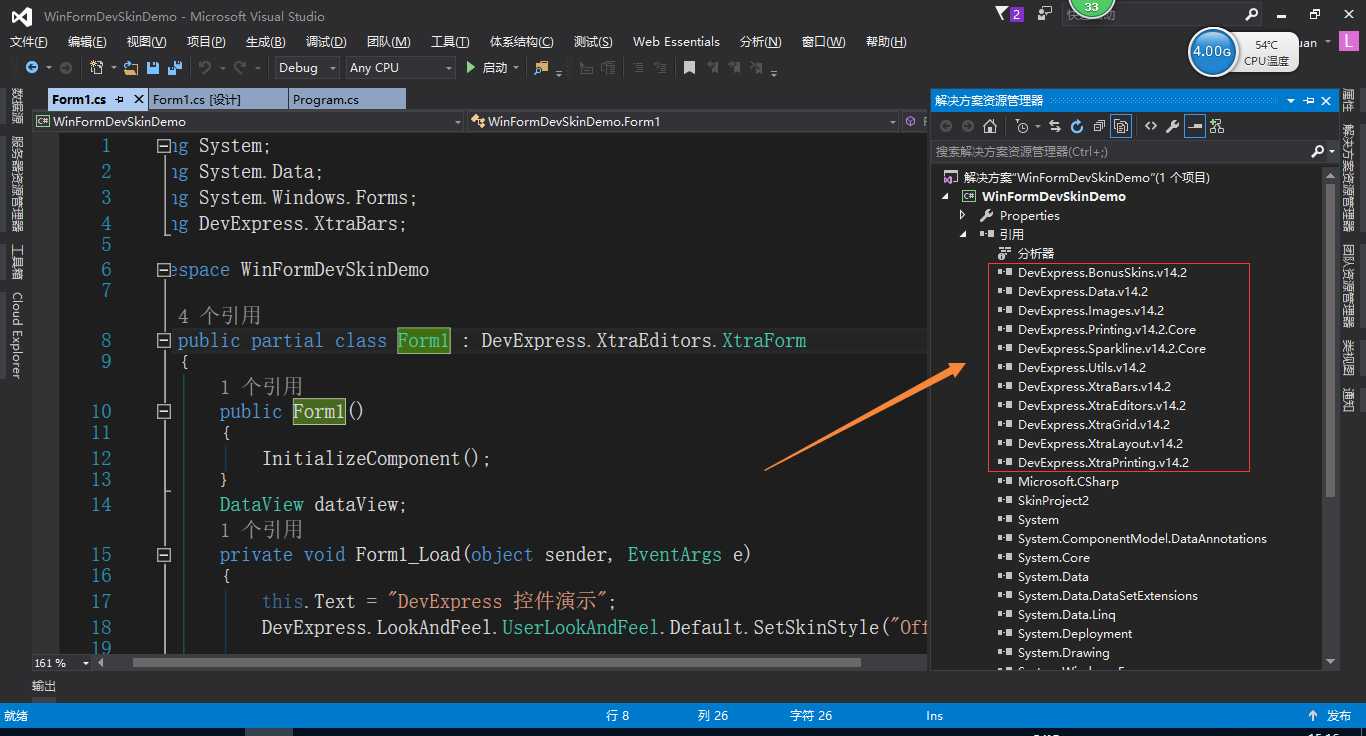Collapse the Form1_Load method outlining box
This screenshot has height=736, width=1366.
[x=164, y=555]
